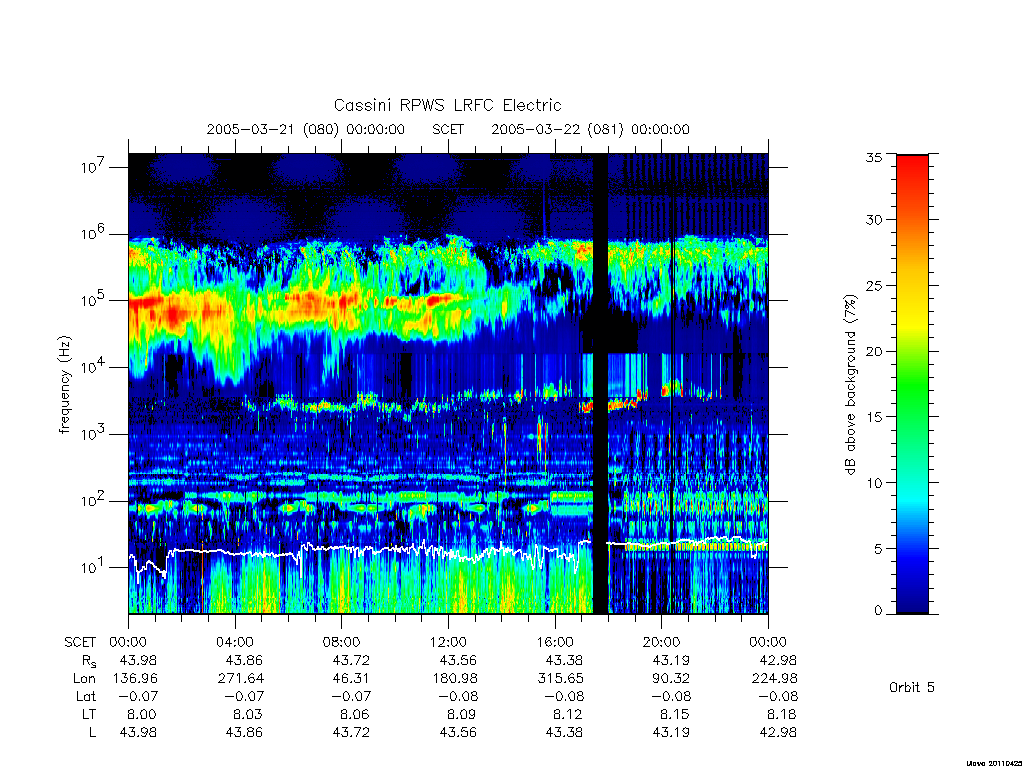The height and width of the screenshot is (768, 1024).
Task: Click the 04:00 time axis label
Action: click(234, 642)
